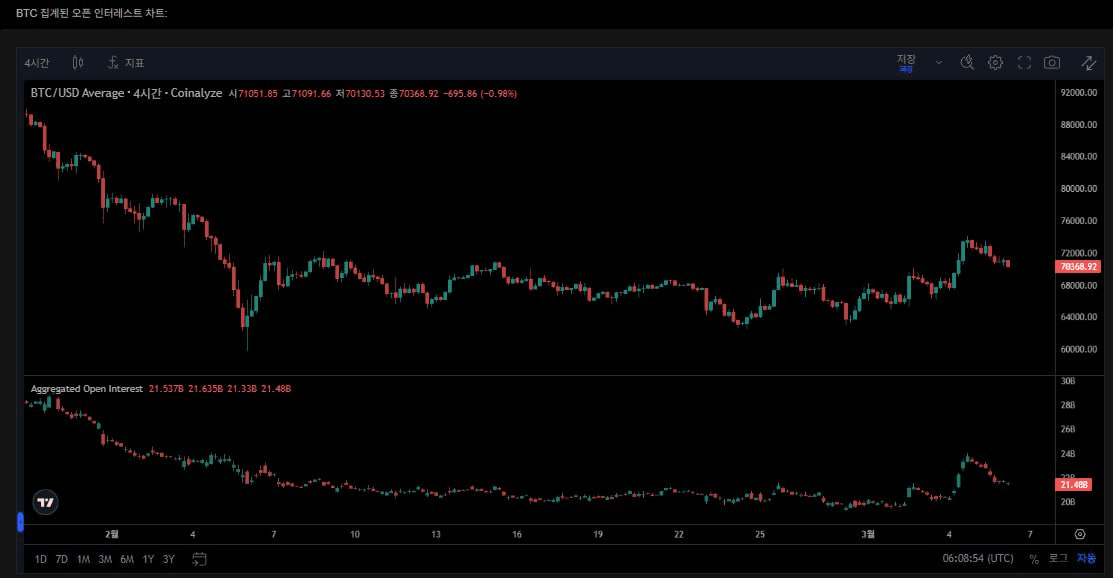The height and width of the screenshot is (578, 1113).
Task: Open quick search with the magnifier-lightning icon
Action: [965, 62]
